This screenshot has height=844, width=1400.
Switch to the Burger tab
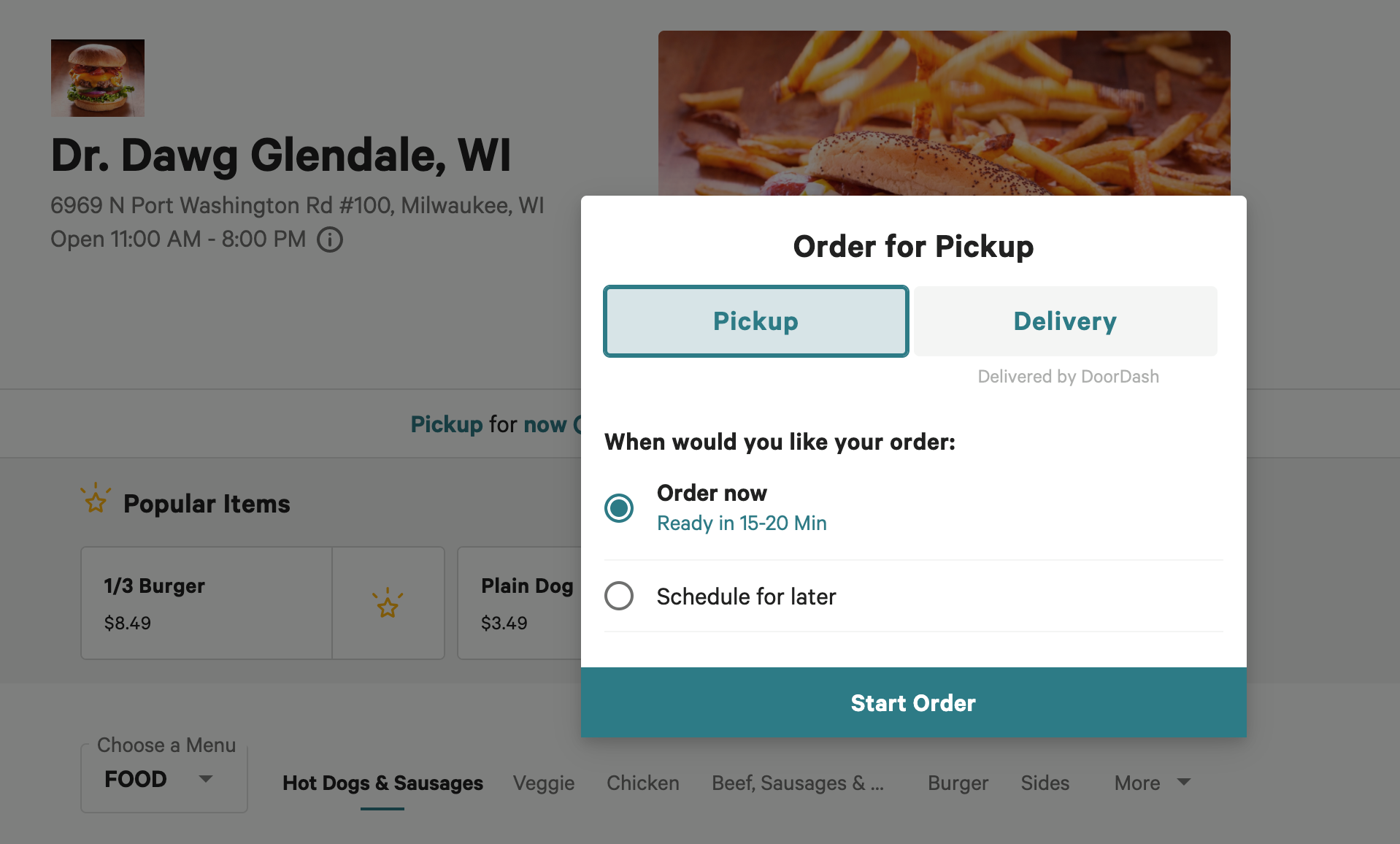[958, 783]
